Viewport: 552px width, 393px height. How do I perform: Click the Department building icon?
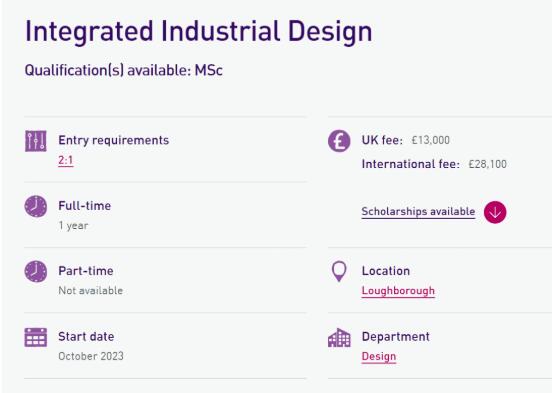[x=339, y=338]
